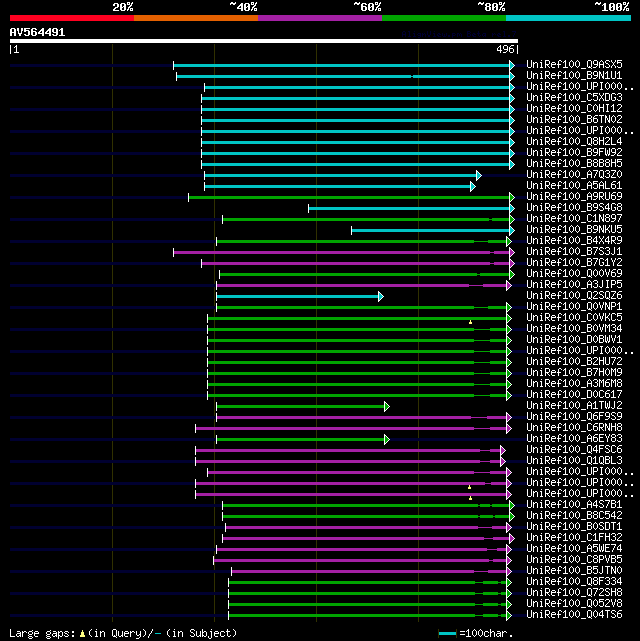Screen dimensions: 640x641
Task: Click the short cyan alignment bar for B9NKU5
Action: (430, 231)
